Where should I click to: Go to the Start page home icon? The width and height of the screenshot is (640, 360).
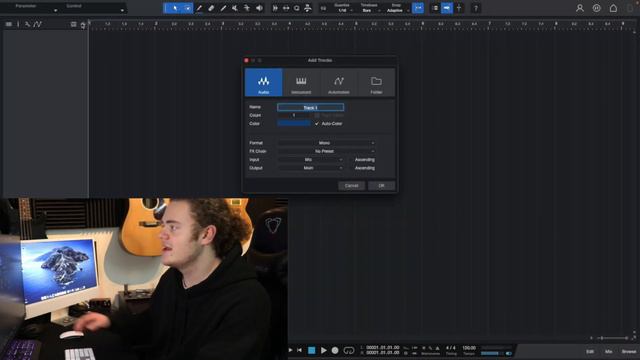click(613, 8)
